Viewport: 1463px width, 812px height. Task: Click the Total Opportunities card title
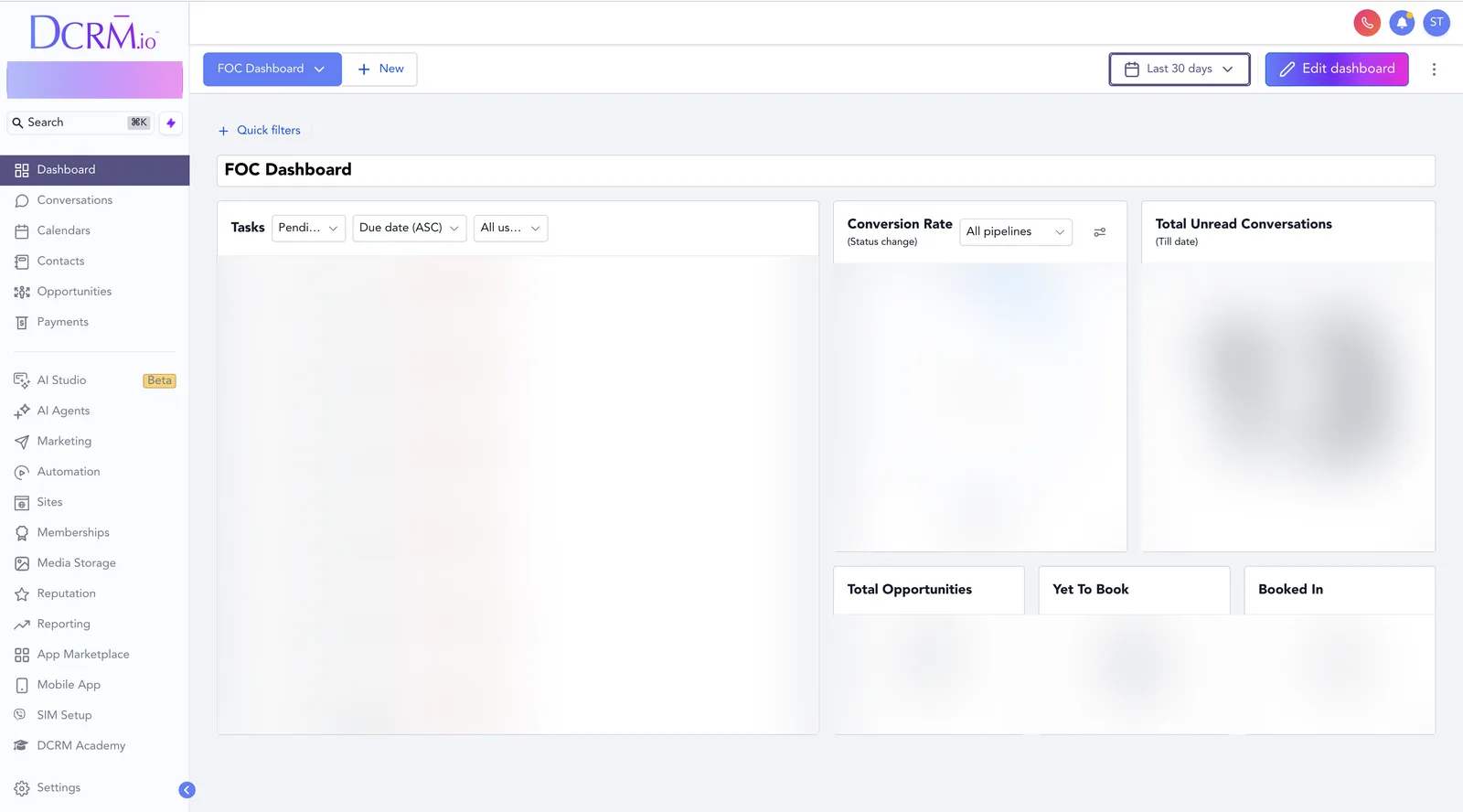[x=910, y=590]
